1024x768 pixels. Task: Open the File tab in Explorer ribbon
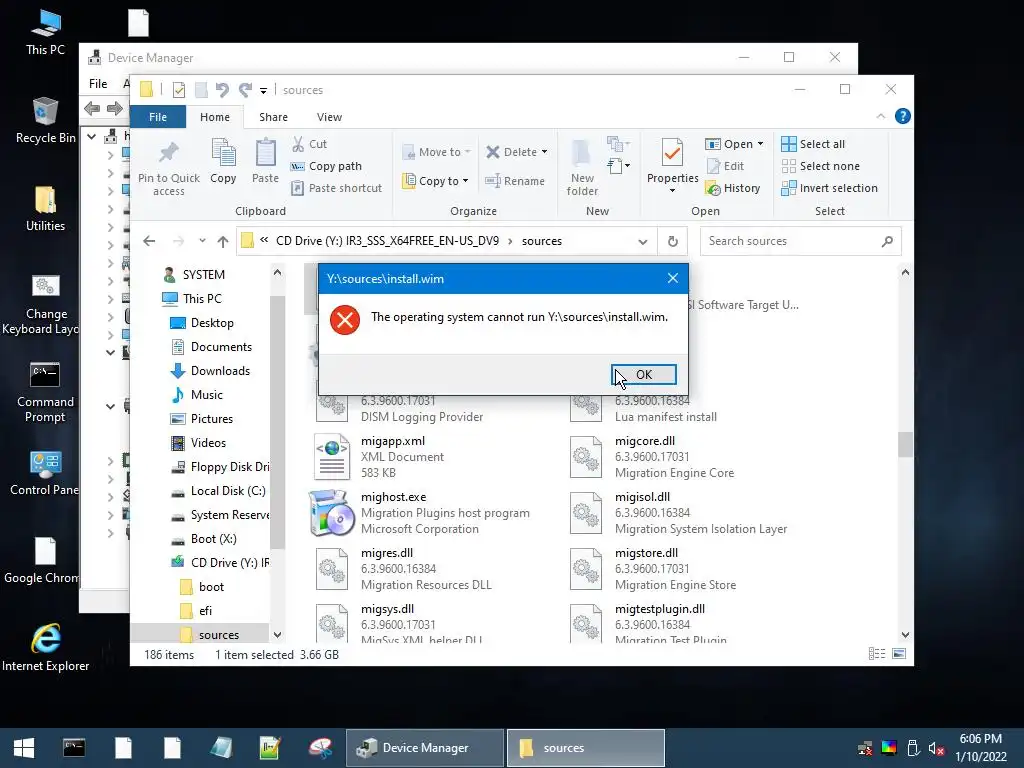(x=158, y=117)
